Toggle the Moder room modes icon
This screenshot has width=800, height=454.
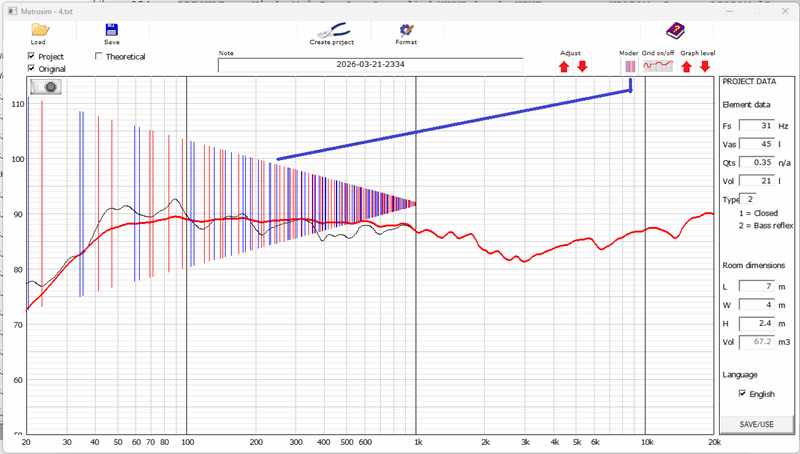point(629,66)
